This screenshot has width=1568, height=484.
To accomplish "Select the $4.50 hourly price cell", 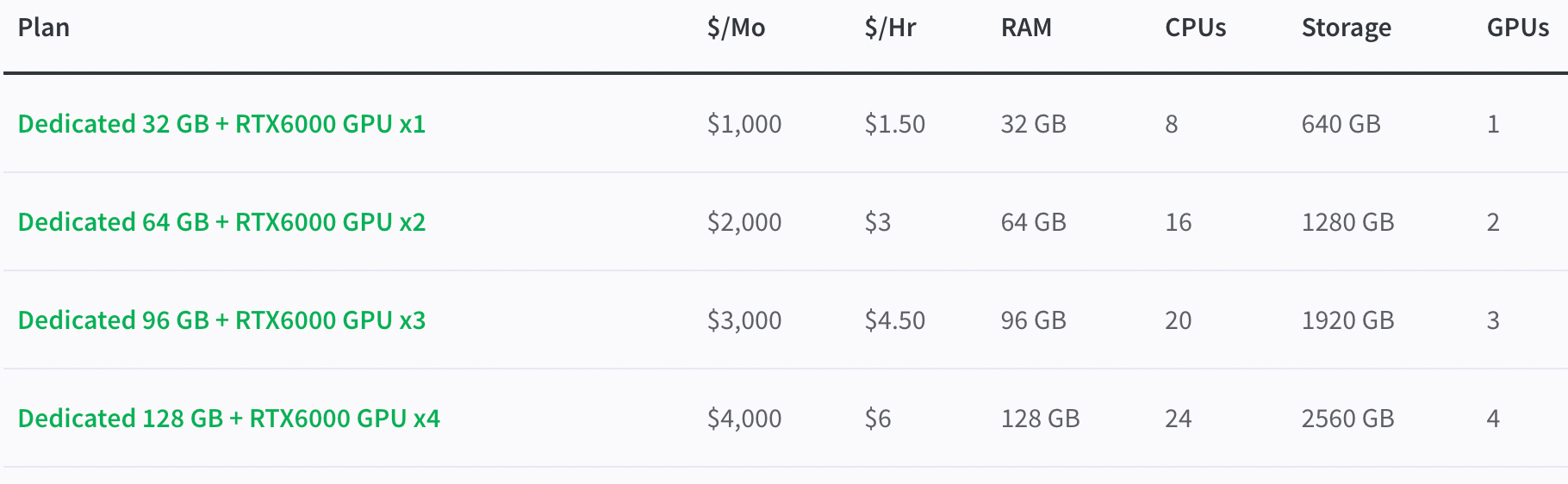I will tap(894, 320).
